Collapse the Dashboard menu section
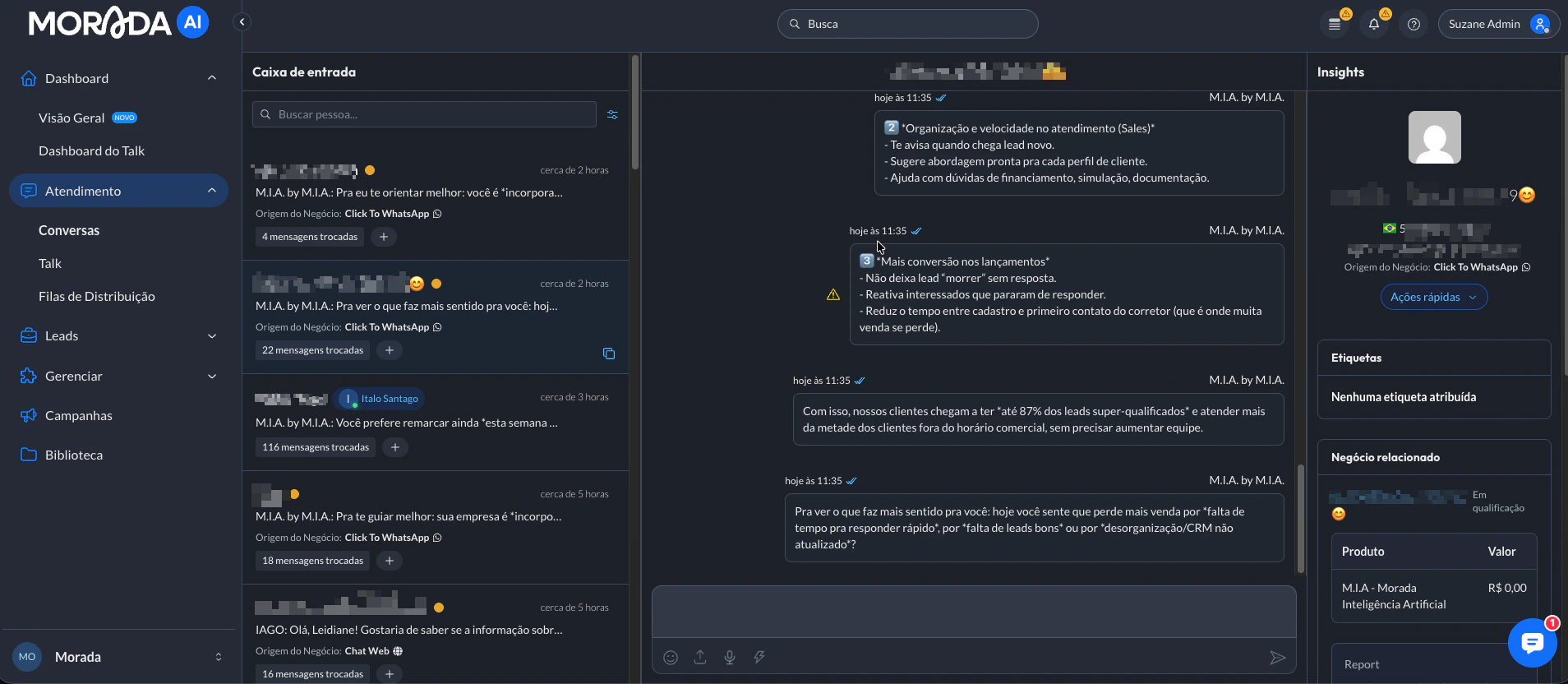The width and height of the screenshot is (1568, 684). [x=212, y=78]
